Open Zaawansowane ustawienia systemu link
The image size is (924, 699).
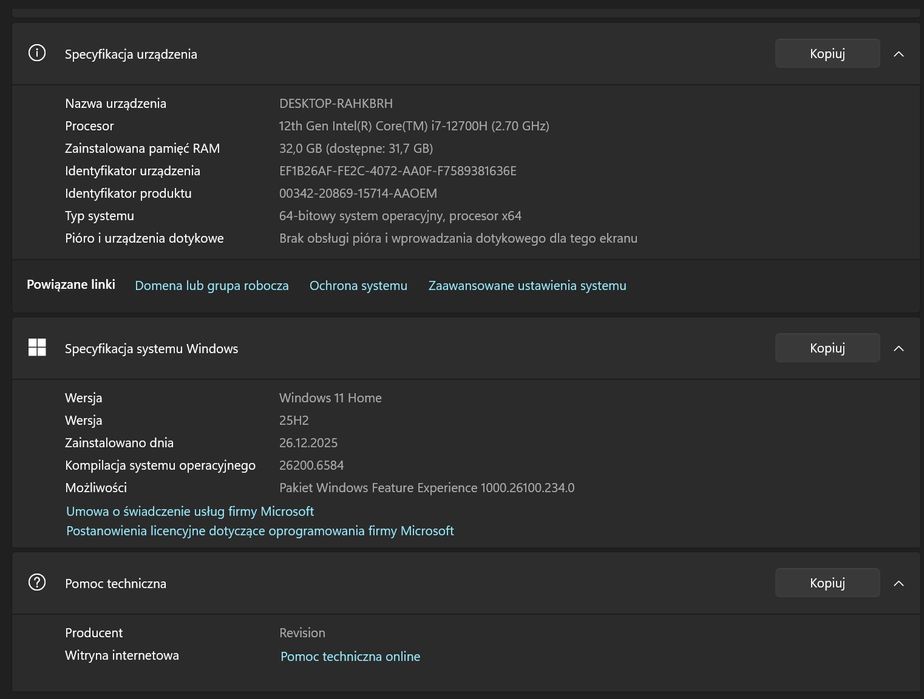(527, 286)
